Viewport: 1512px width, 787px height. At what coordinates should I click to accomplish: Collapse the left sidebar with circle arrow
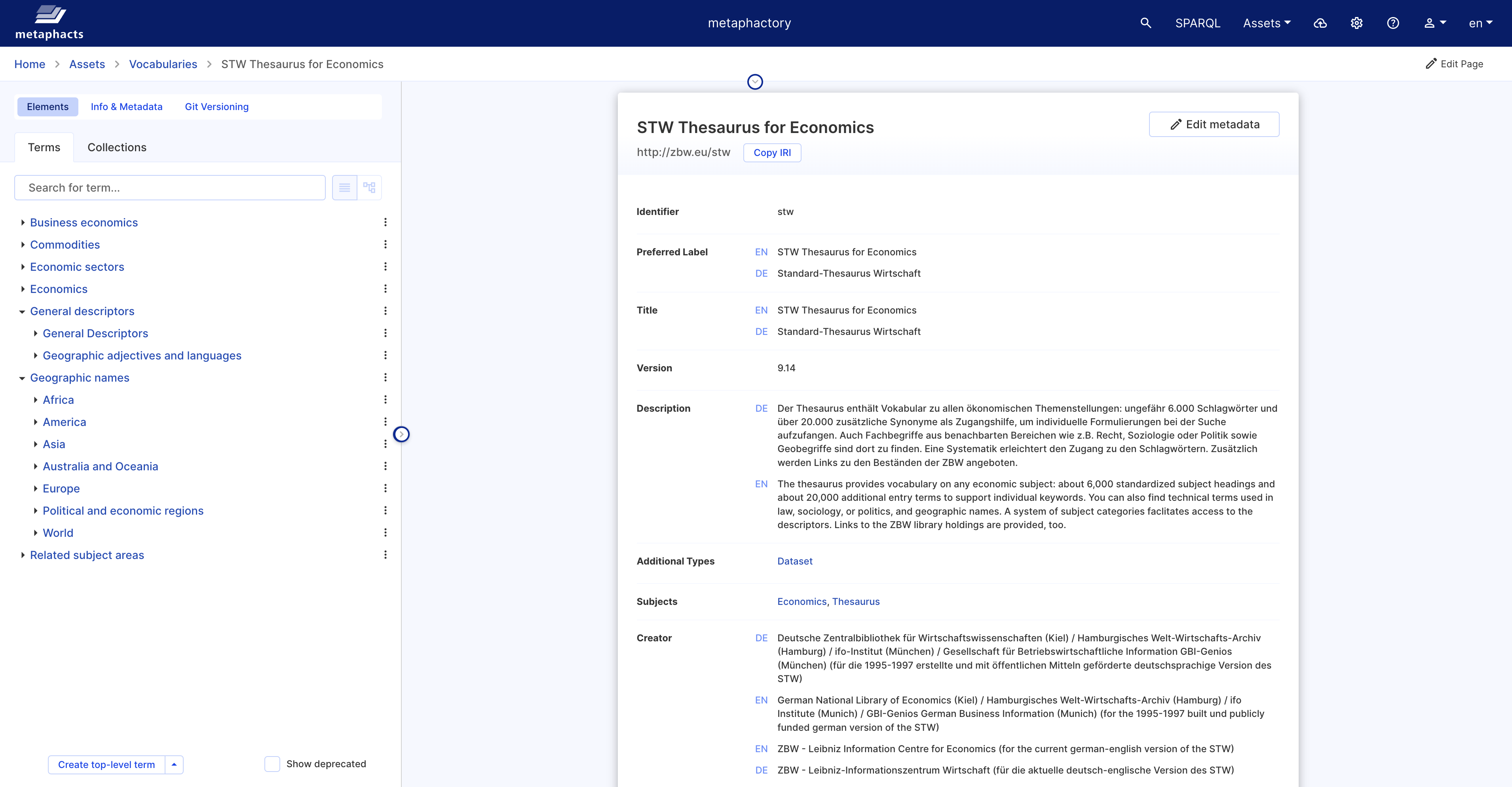click(401, 434)
